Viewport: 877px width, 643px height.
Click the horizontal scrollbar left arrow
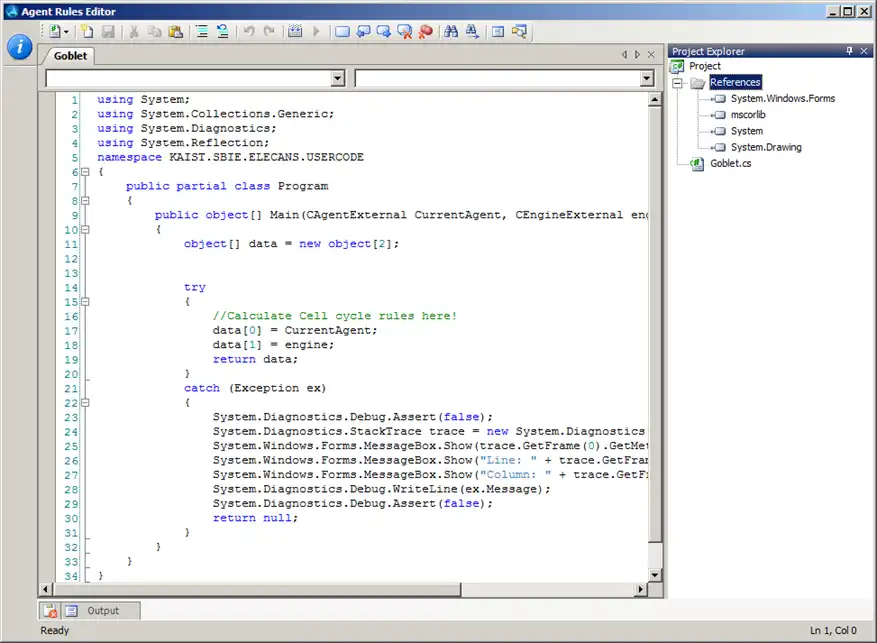click(x=46, y=589)
